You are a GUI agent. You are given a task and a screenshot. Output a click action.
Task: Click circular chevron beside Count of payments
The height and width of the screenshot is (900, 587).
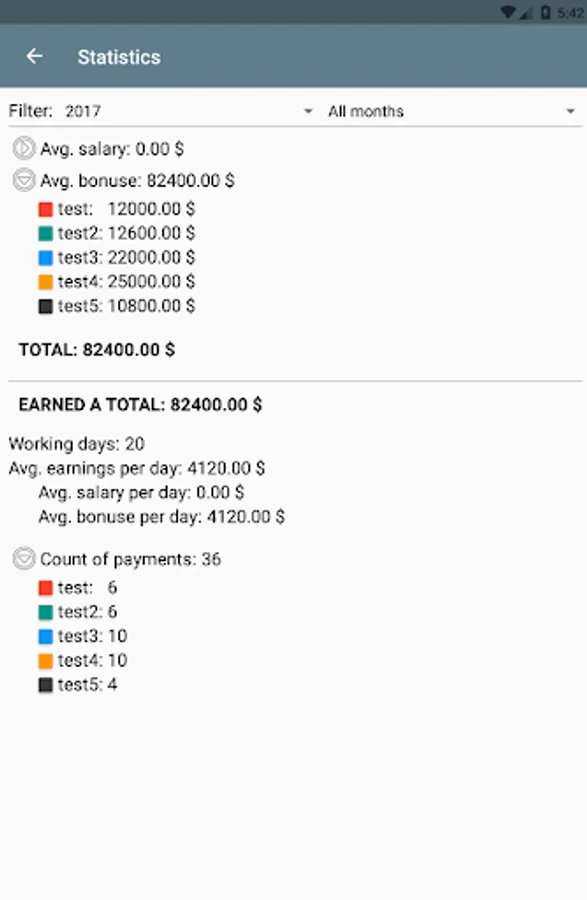click(25, 559)
